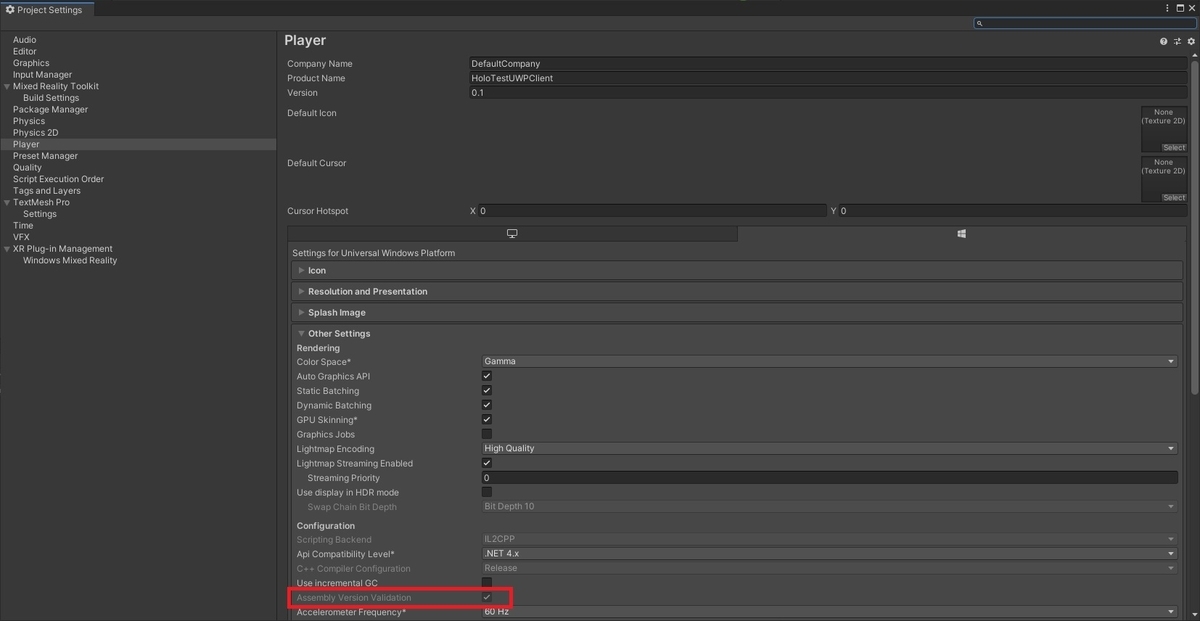Open the Player help reference icon

click(1164, 41)
